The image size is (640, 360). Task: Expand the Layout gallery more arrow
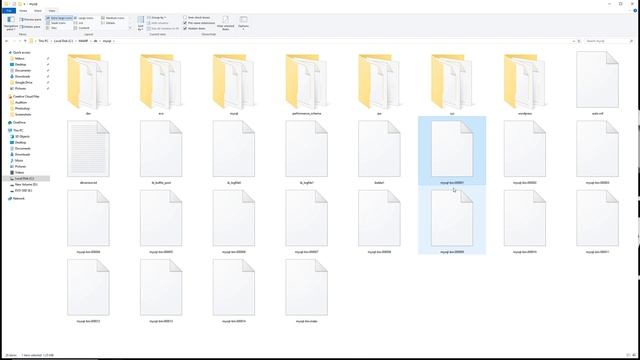(130, 28)
